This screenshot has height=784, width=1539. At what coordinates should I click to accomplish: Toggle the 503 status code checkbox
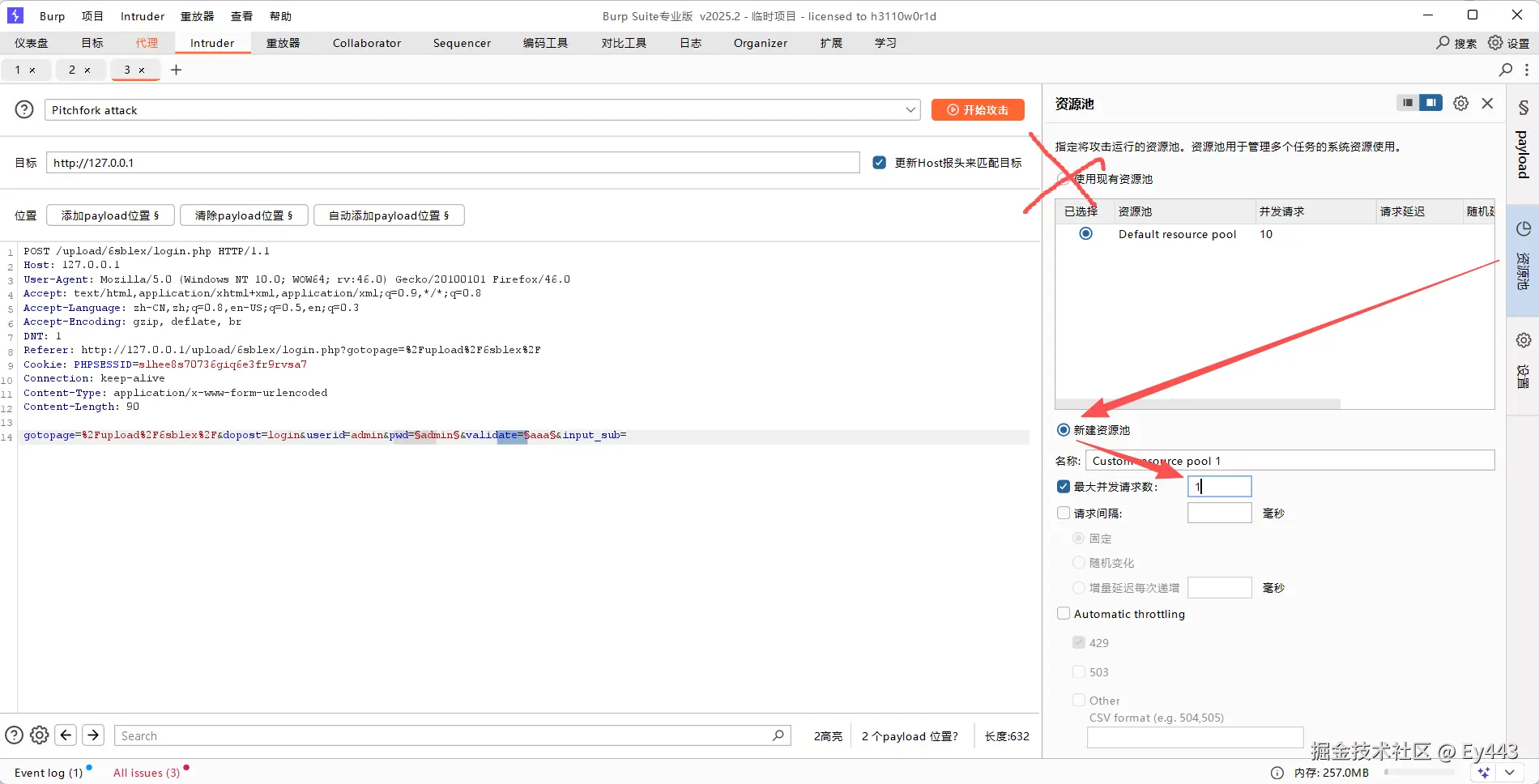1079,672
